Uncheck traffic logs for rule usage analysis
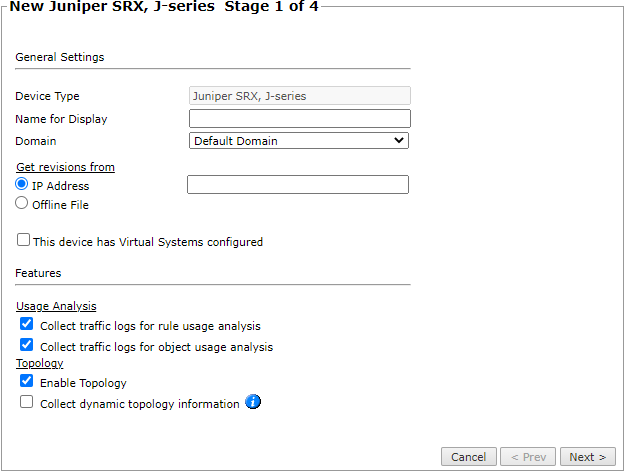 [27, 325]
